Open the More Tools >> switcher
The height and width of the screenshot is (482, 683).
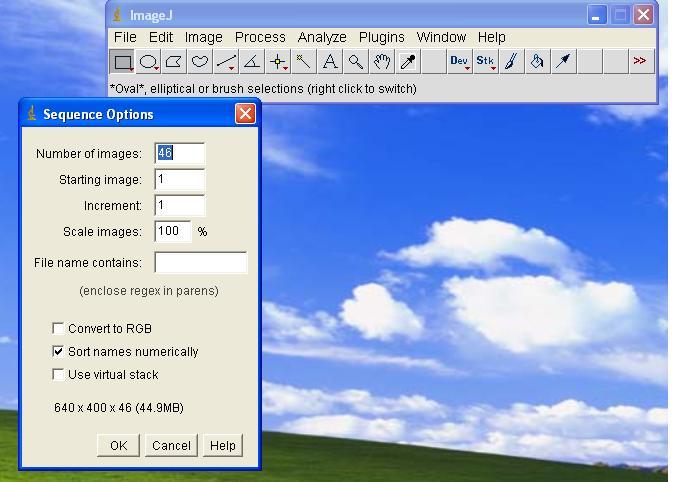coord(640,62)
